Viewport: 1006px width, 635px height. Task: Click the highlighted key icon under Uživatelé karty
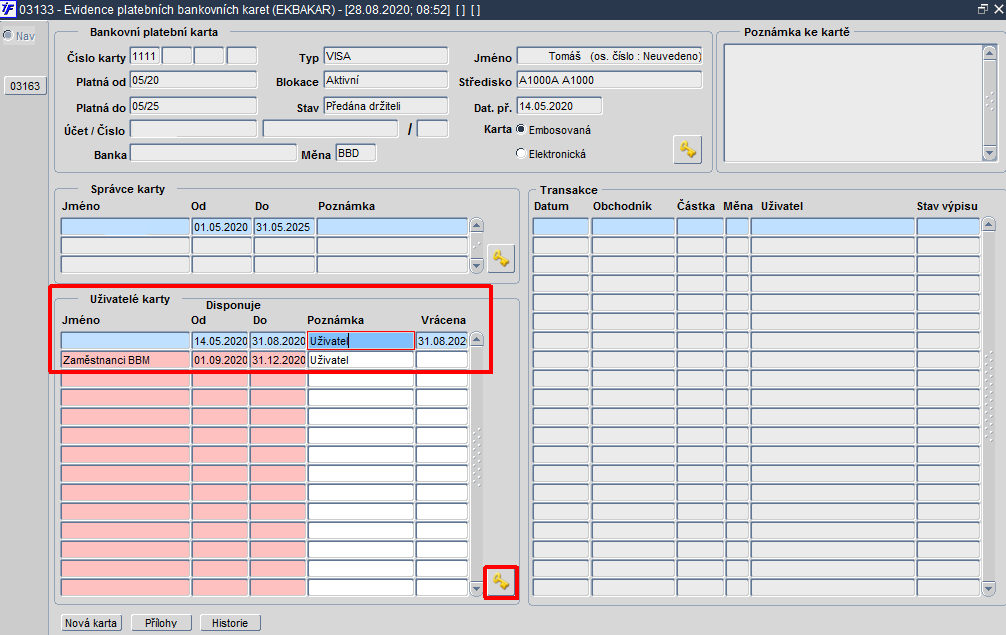501,582
